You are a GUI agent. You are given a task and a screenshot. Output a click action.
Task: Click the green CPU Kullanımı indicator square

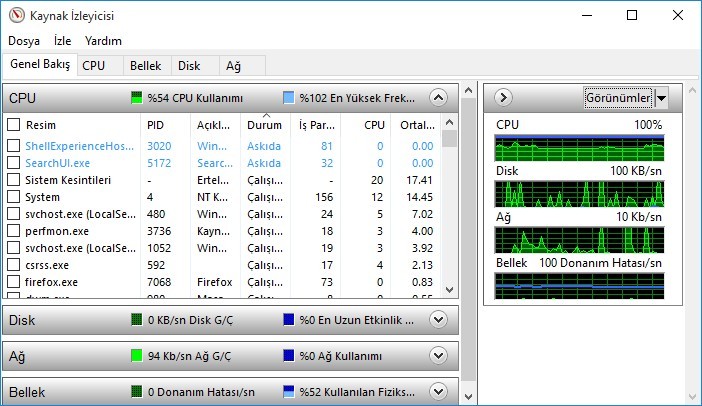pyautogui.click(x=137, y=98)
